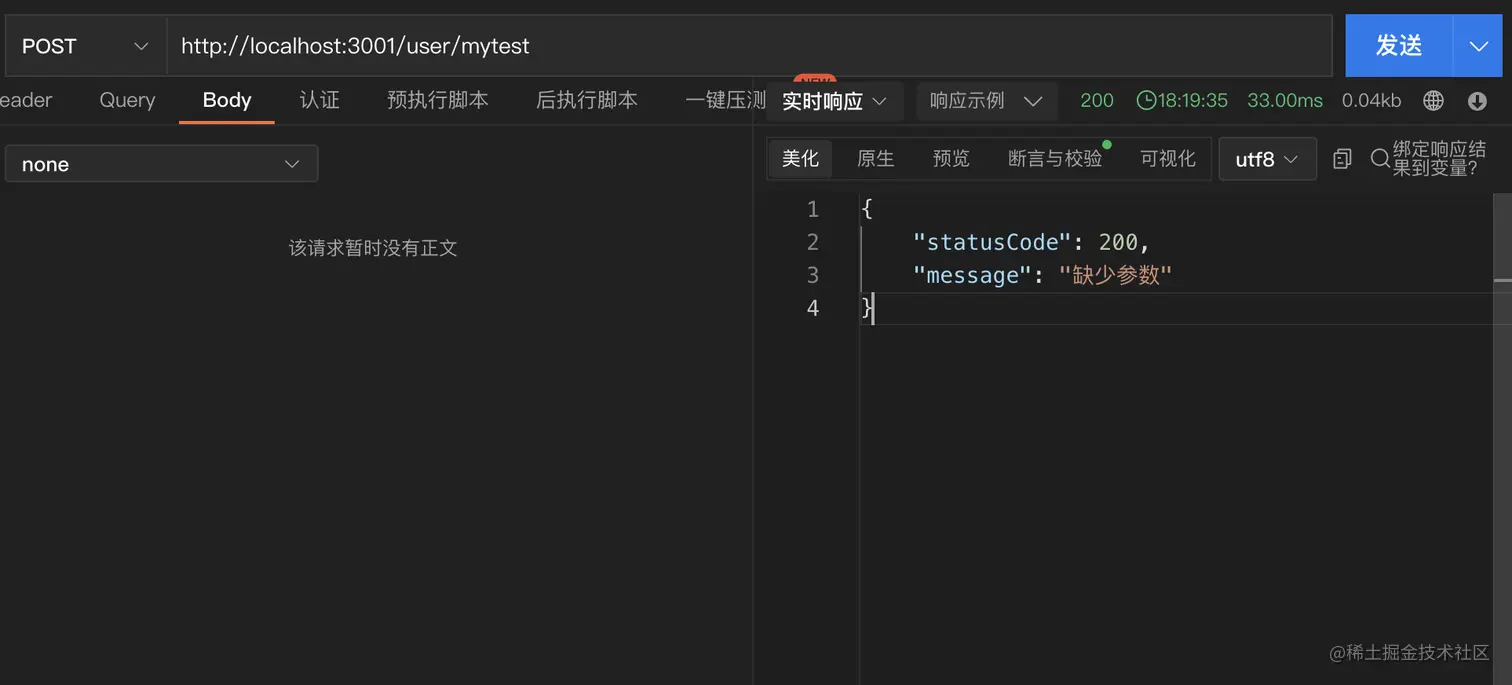The width and height of the screenshot is (1512, 685).
Task: Open the none body type dropdown
Action: 161,164
